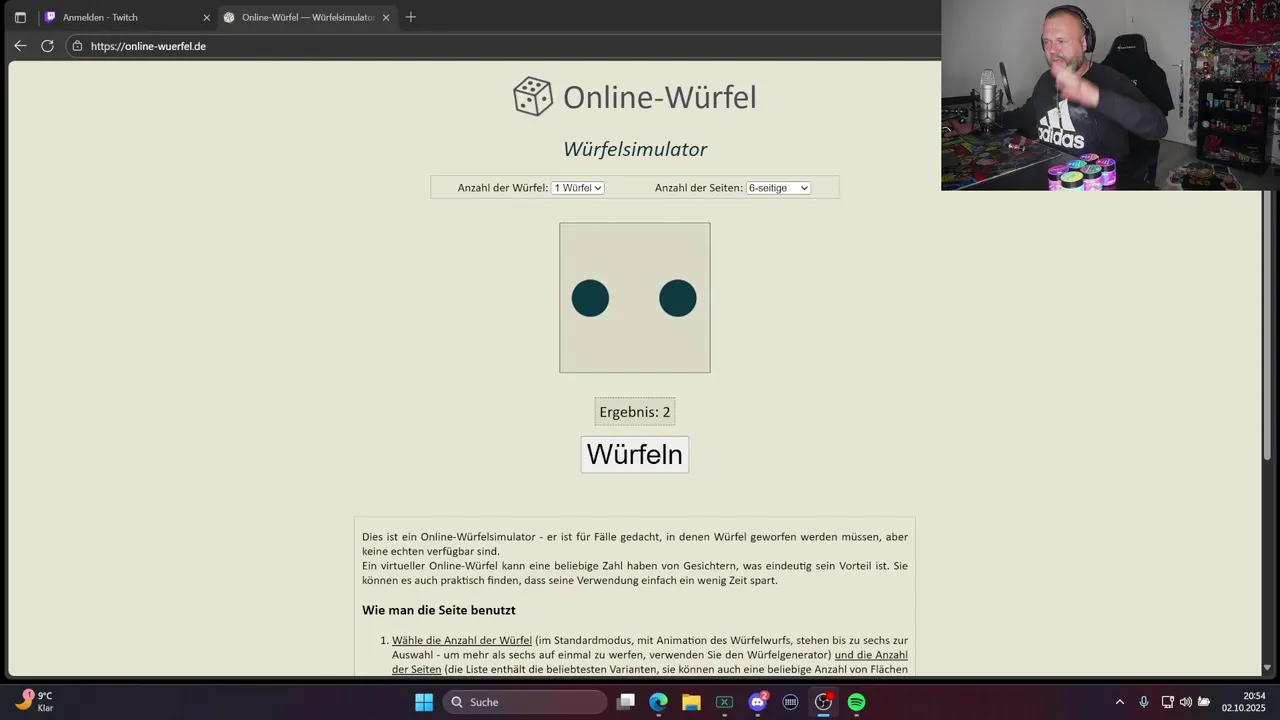The image size is (1280, 720).
Task: Click the page's vertical scrollbar
Action: tap(1267, 325)
